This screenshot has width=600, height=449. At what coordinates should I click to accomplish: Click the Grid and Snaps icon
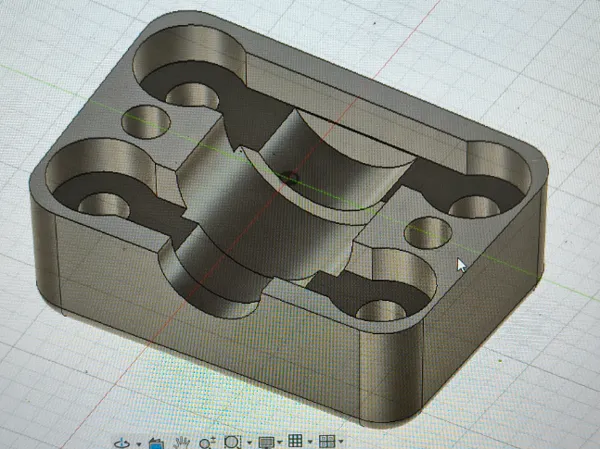pos(295,441)
